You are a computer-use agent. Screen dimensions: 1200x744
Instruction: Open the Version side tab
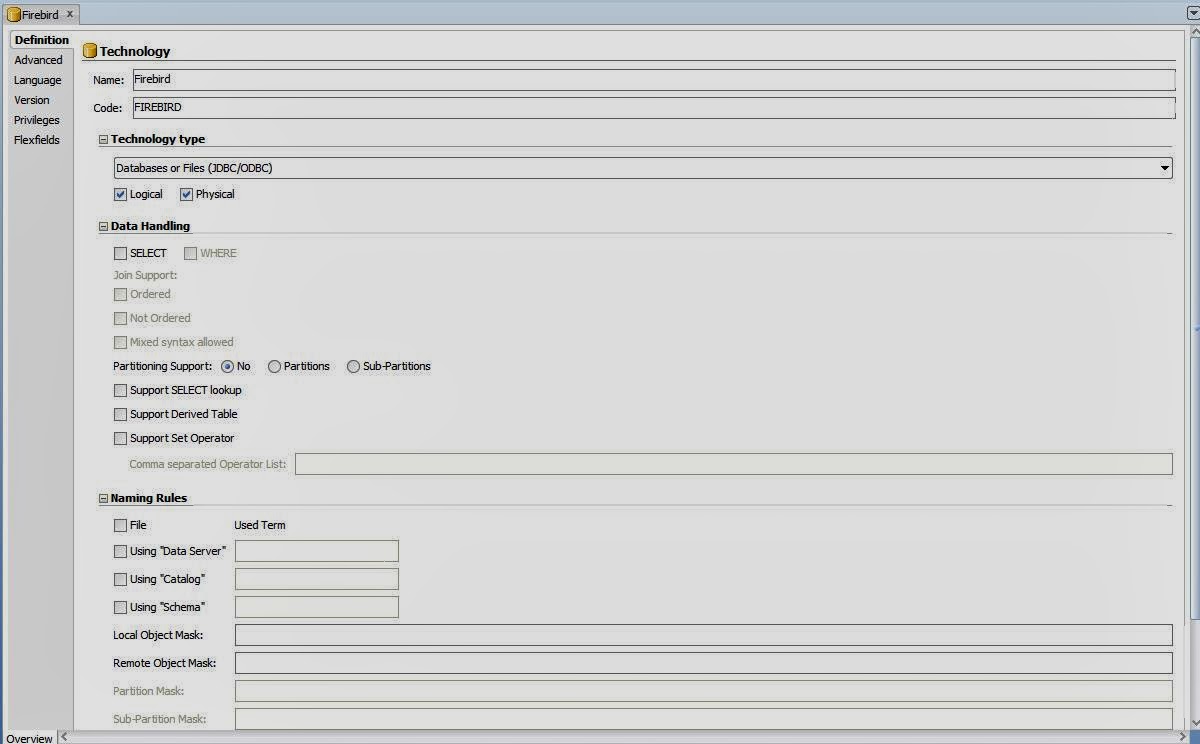31,100
